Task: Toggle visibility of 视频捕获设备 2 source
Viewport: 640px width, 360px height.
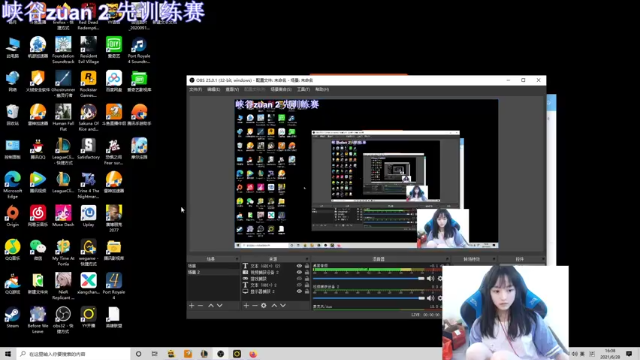Action: (x=299, y=272)
